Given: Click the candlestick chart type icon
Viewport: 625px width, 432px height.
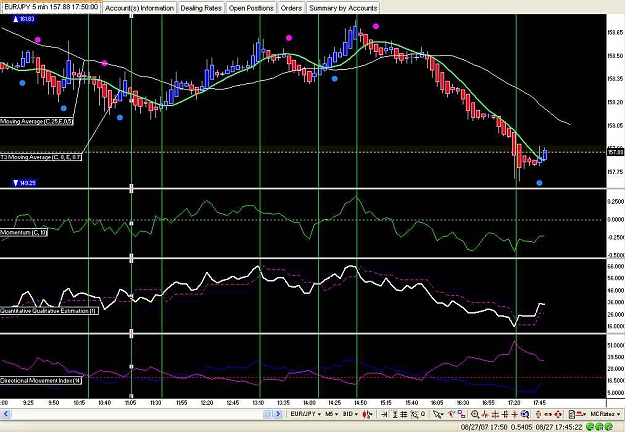Looking at the screenshot, I should coord(367,414).
